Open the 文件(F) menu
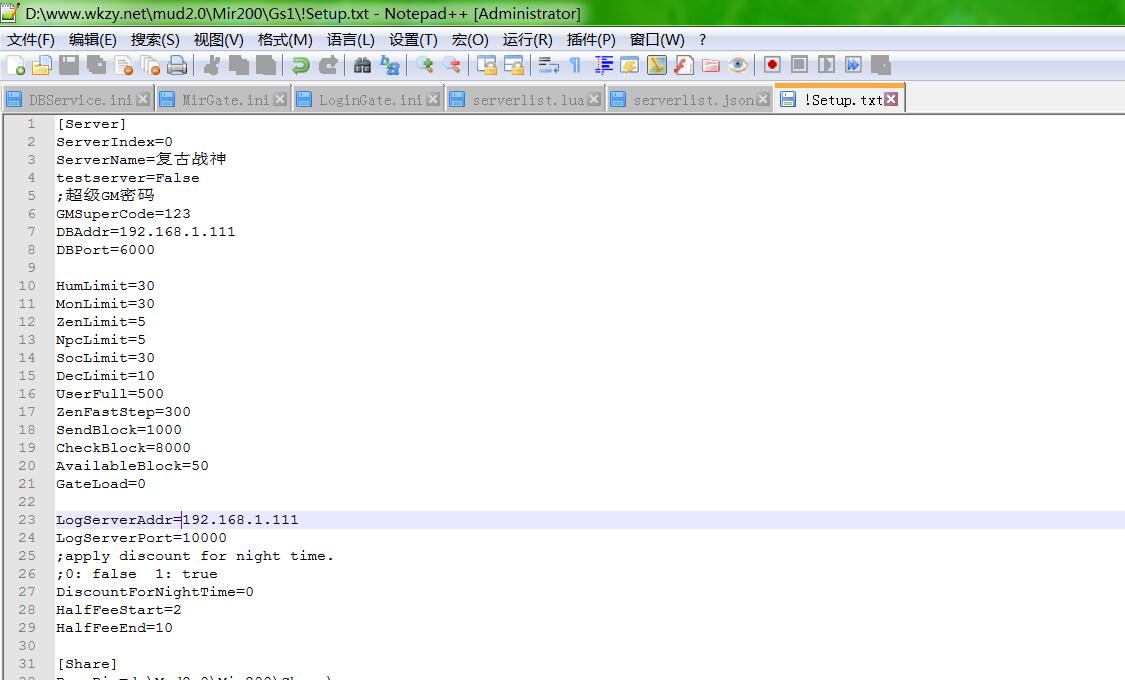The width and height of the screenshot is (1125, 680). point(31,40)
